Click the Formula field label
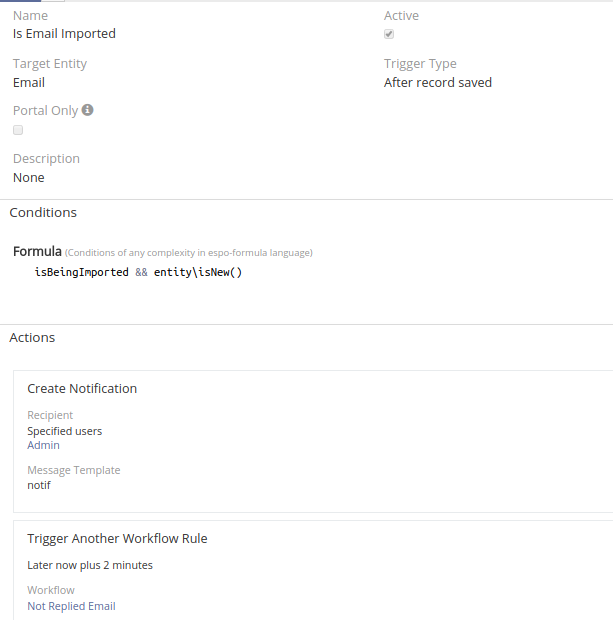Screen dimensions: 613x620 pyautogui.click(x=37, y=251)
